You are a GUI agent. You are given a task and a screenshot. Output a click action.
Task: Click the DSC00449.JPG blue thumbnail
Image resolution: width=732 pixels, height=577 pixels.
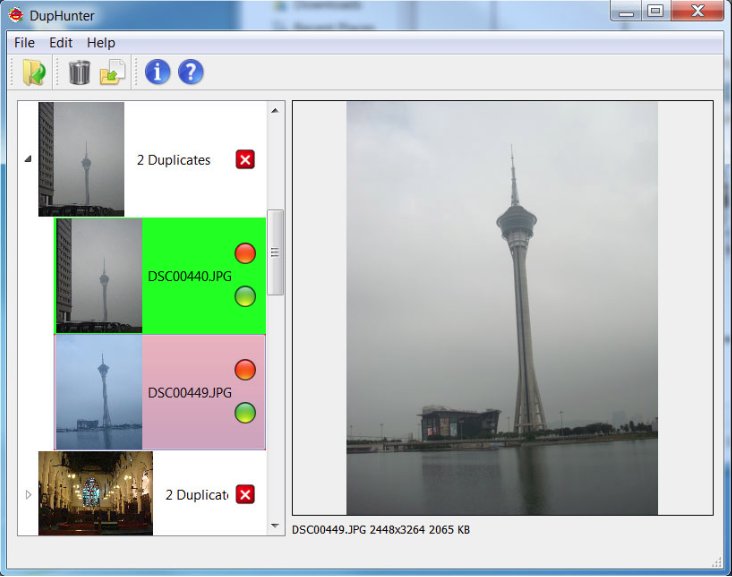pos(99,392)
